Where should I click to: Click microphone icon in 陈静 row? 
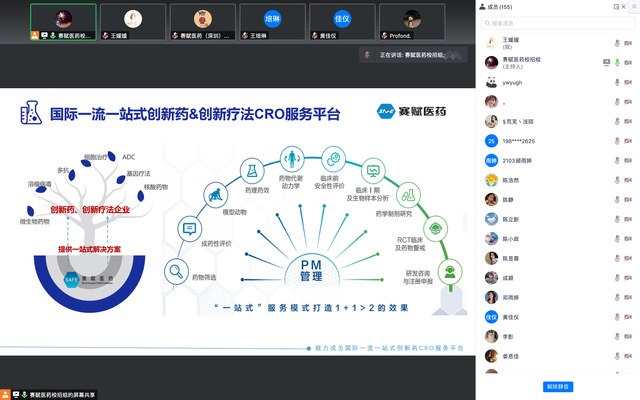(x=617, y=200)
